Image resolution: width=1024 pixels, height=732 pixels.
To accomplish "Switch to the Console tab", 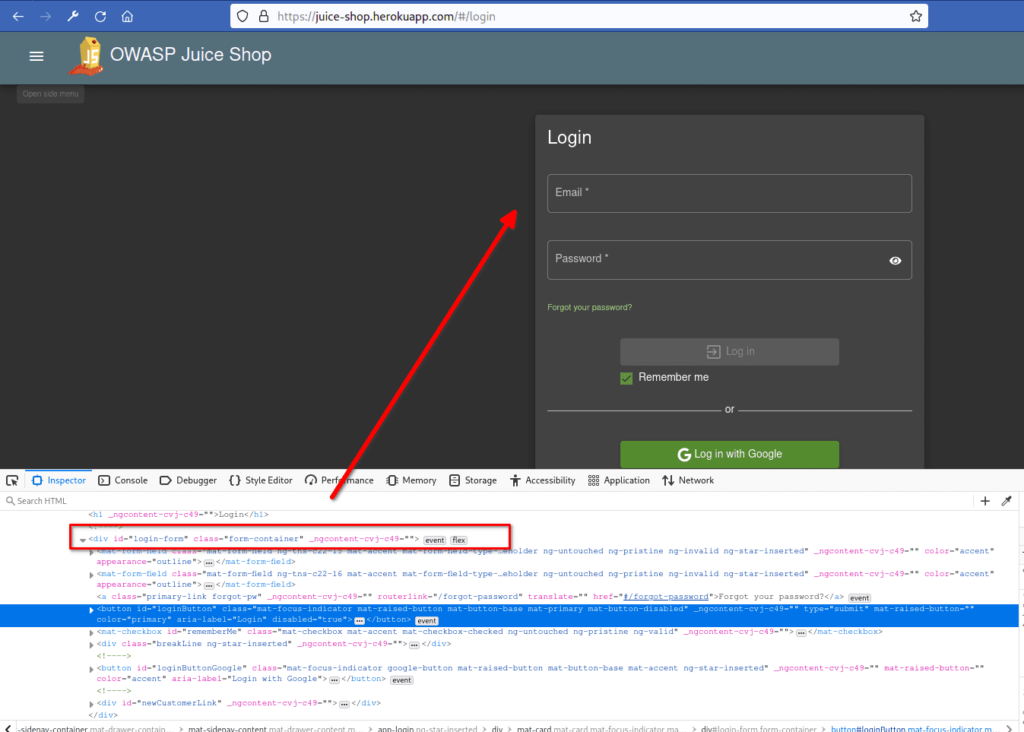I will pos(122,480).
